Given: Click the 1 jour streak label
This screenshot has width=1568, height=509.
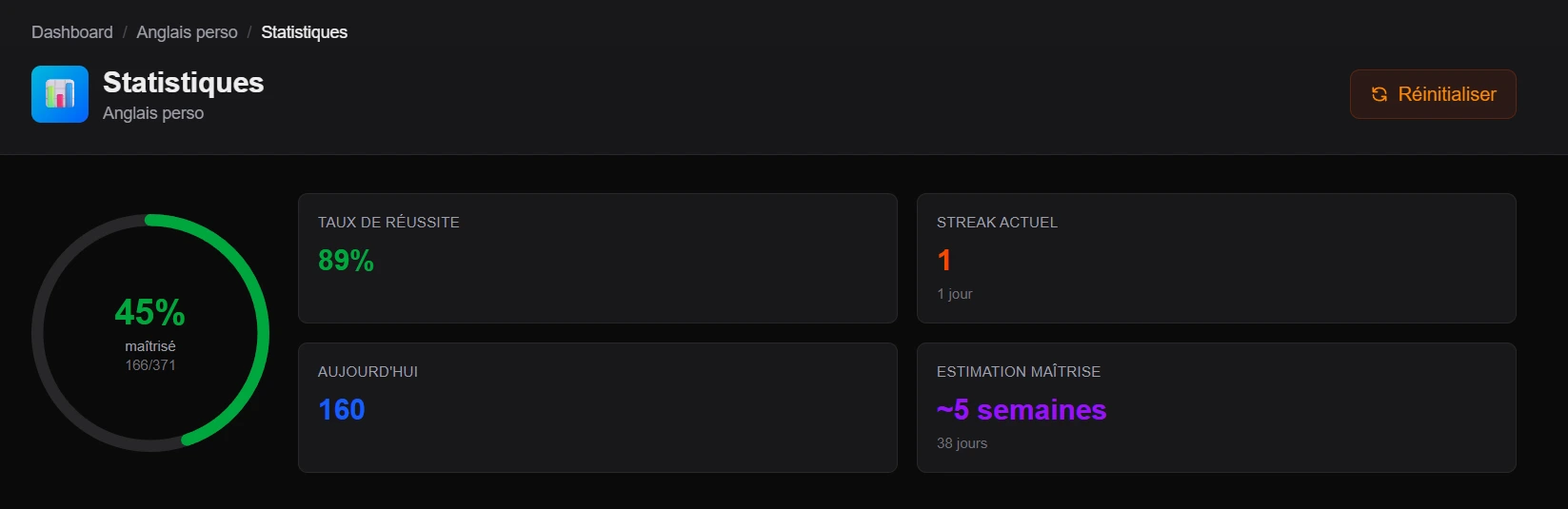Looking at the screenshot, I should tap(955, 294).
